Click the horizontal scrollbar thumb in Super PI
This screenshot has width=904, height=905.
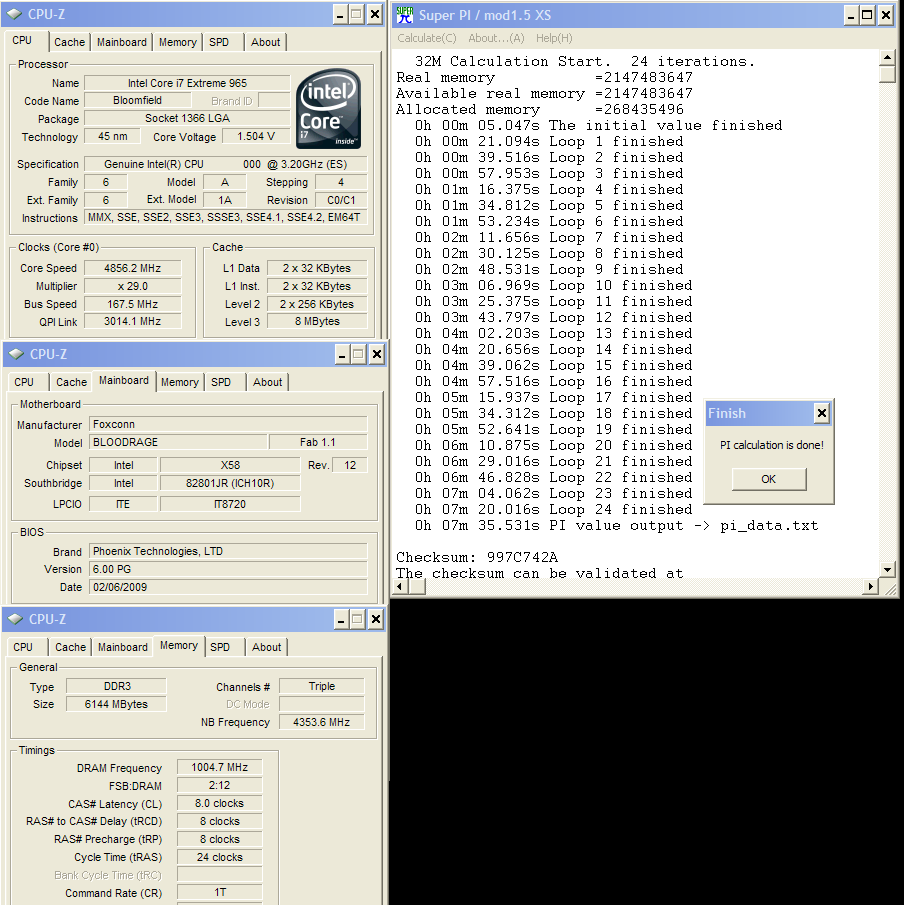(x=416, y=587)
